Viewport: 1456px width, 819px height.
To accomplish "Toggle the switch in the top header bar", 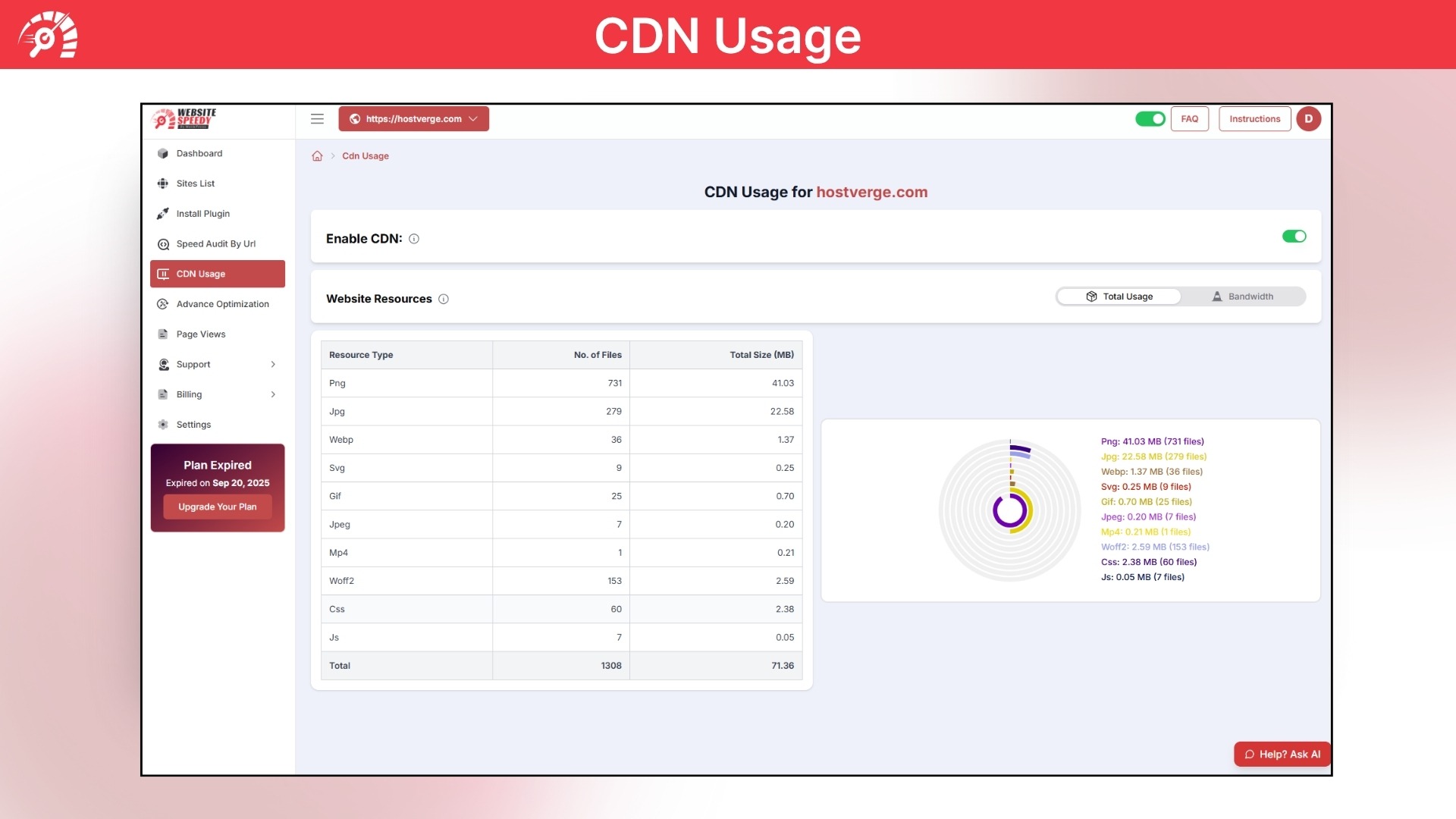I will [x=1150, y=118].
